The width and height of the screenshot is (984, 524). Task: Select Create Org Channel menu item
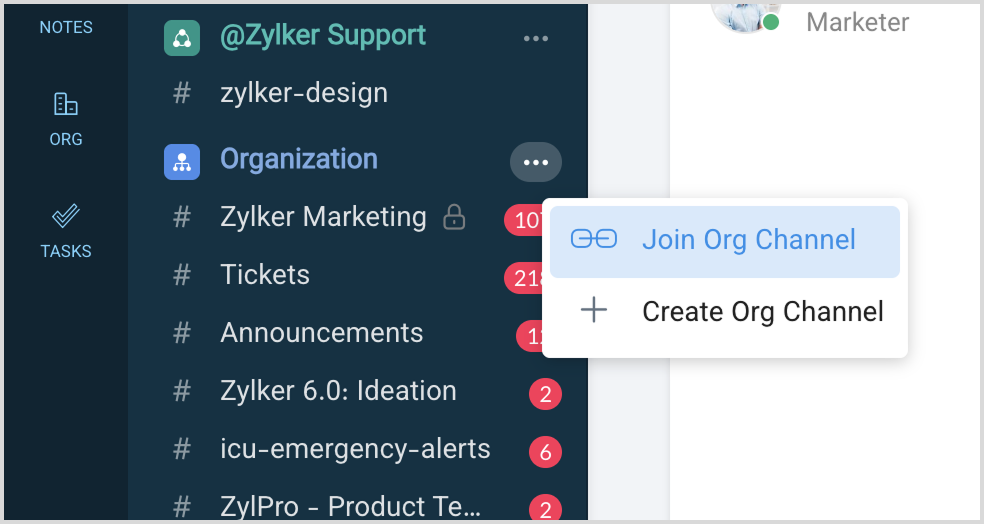click(x=762, y=311)
